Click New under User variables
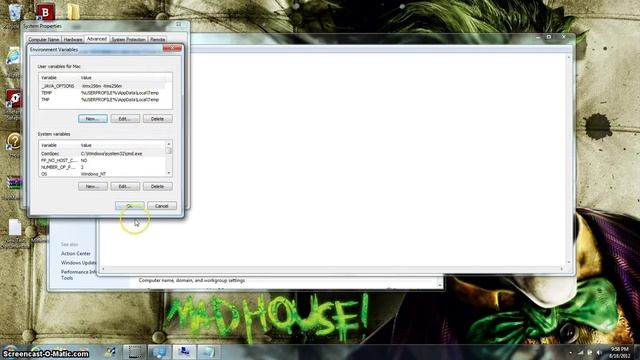The image size is (640, 360). [93, 119]
